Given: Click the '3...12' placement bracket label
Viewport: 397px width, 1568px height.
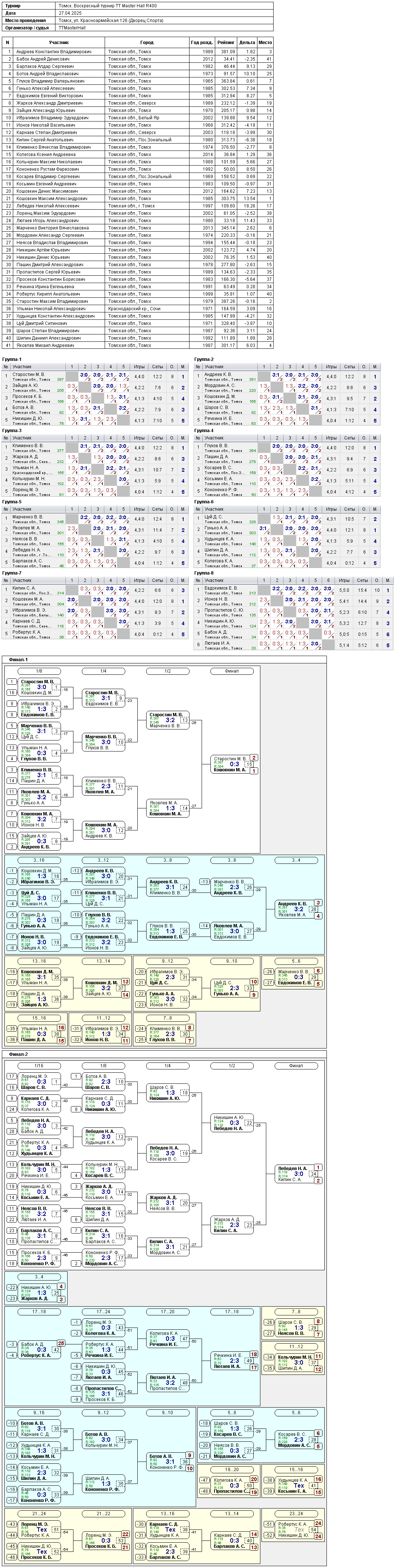Looking at the screenshot, I should 103,860.
